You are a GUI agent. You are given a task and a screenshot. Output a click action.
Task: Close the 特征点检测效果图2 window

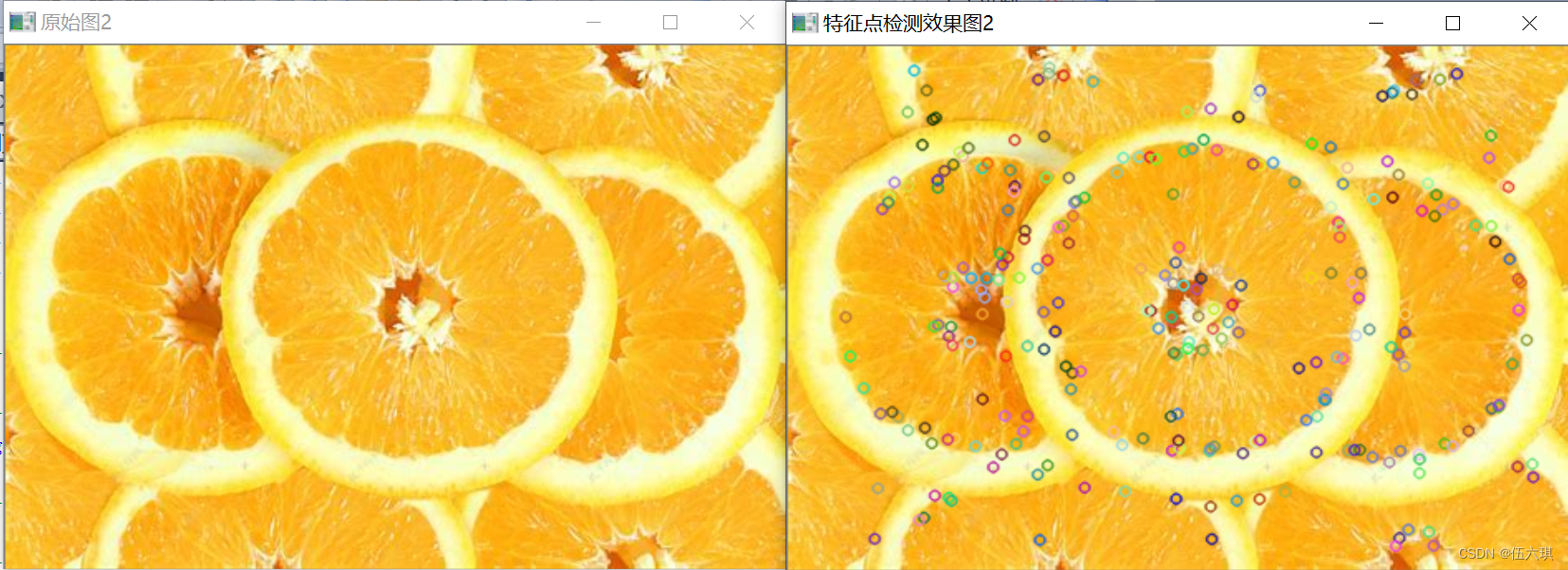pos(1529,23)
